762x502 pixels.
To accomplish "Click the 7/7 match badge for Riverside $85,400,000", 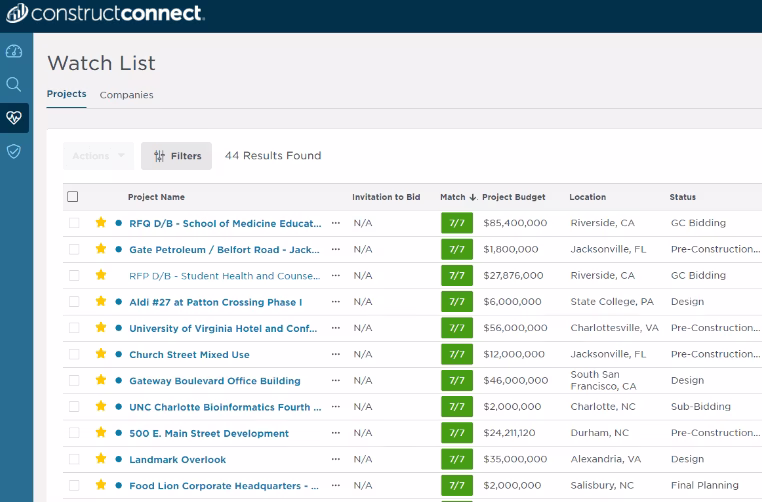I will (x=457, y=223).
